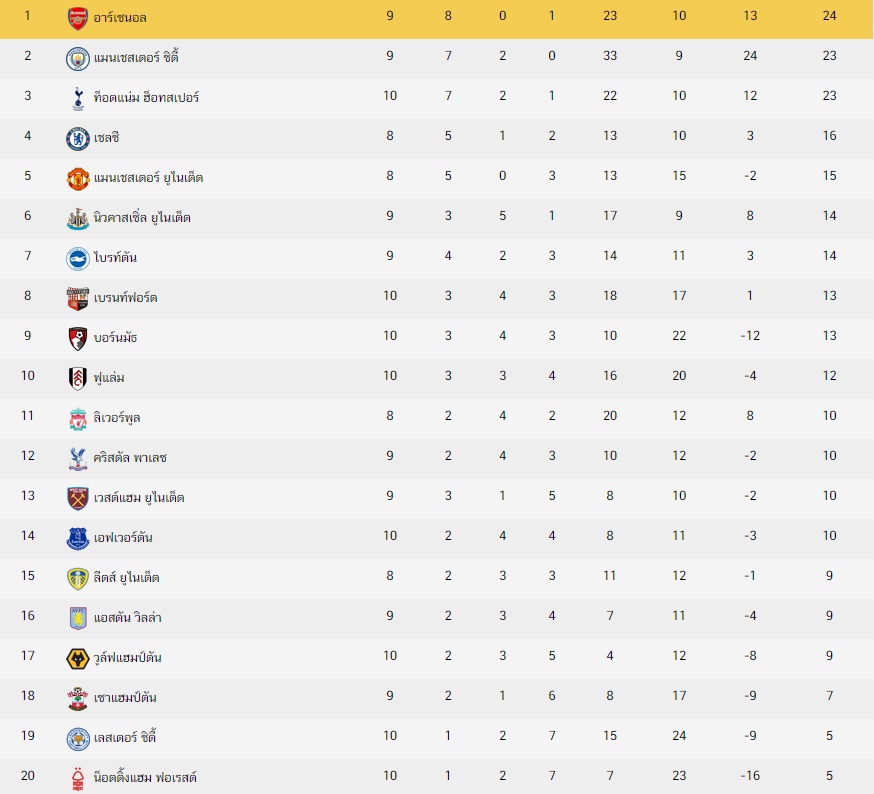
Task: Click the Manchester United crest
Action: (x=77, y=178)
